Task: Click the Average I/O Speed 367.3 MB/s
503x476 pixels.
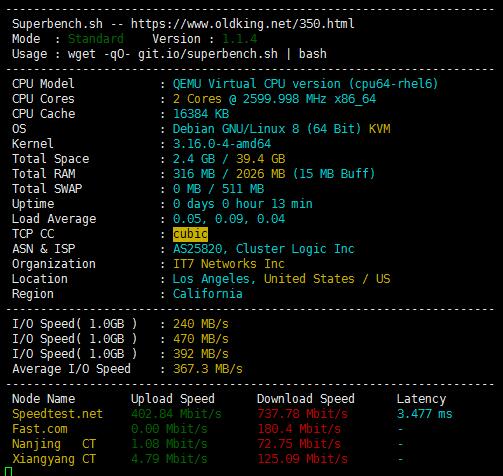Action: tap(208, 369)
